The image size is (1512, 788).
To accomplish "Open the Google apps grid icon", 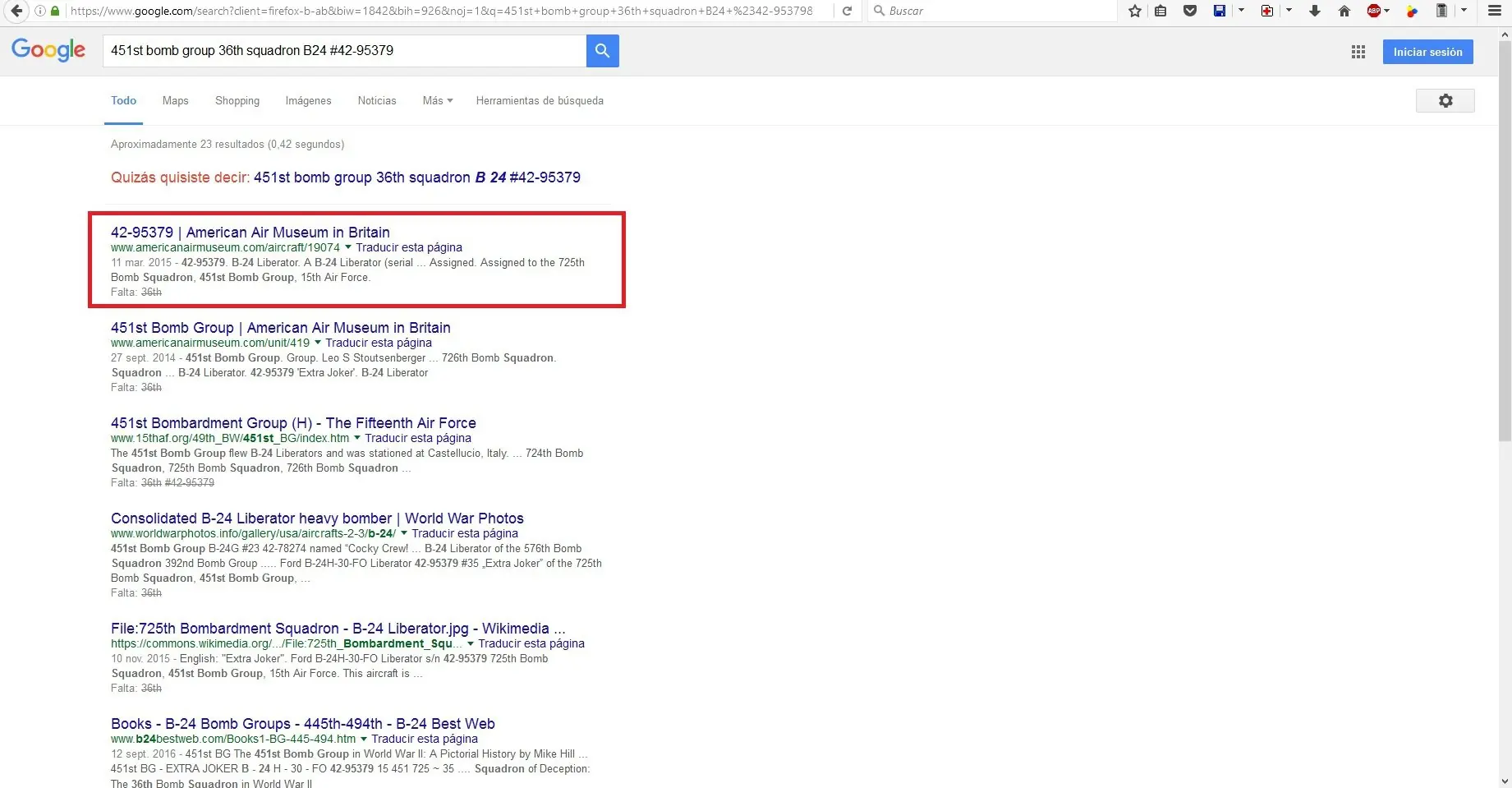I will pos(1358,52).
